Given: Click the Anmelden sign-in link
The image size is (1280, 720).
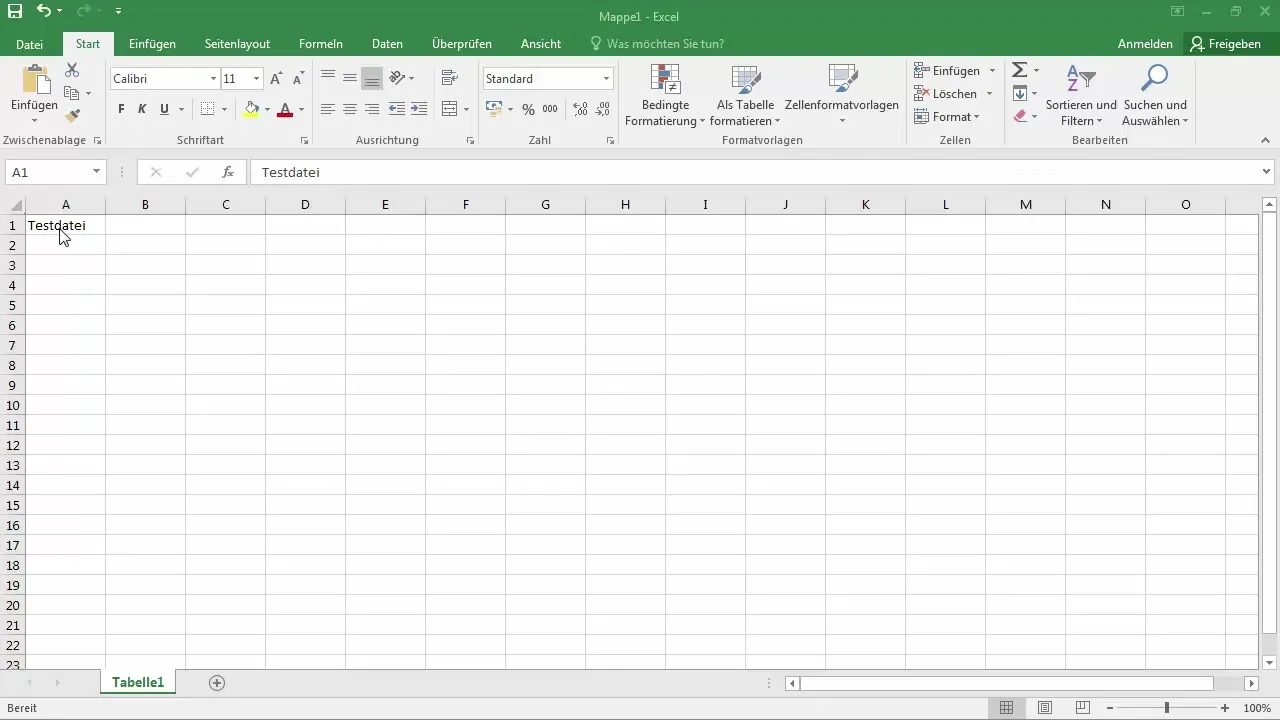Looking at the screenshot, I should 1145,44.
